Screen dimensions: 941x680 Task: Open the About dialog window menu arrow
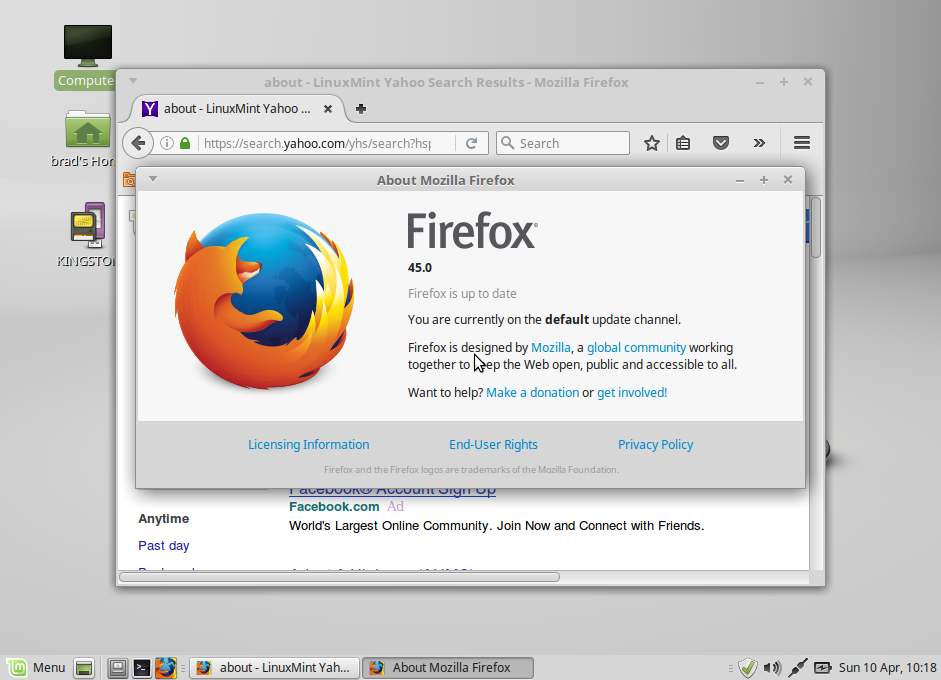click(x=153, y=179)
